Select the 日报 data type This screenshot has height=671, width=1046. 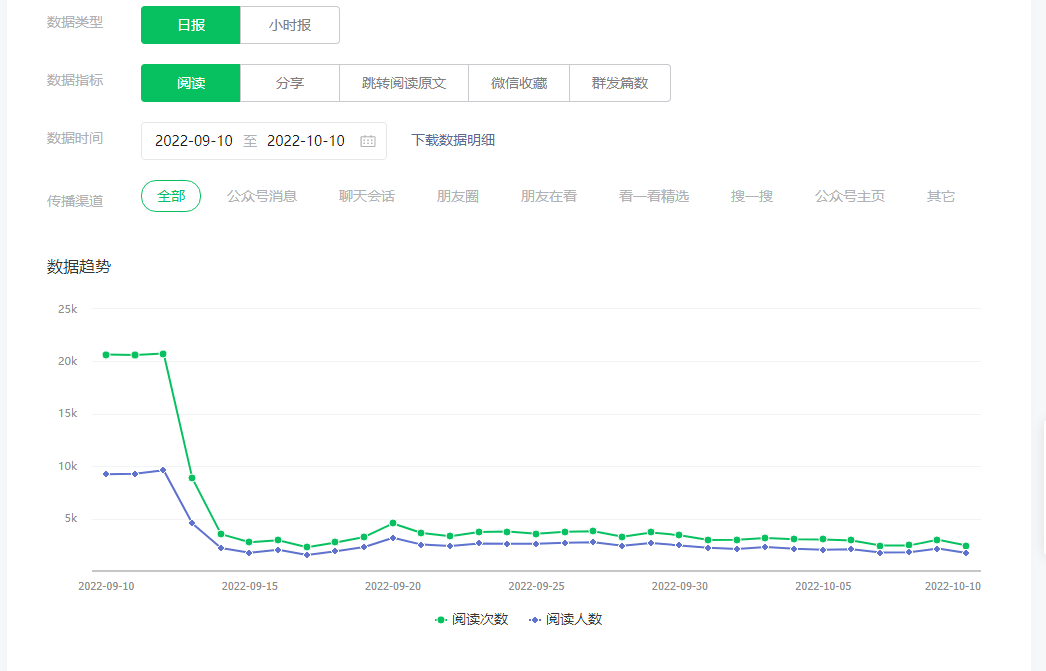coord(191,25)
